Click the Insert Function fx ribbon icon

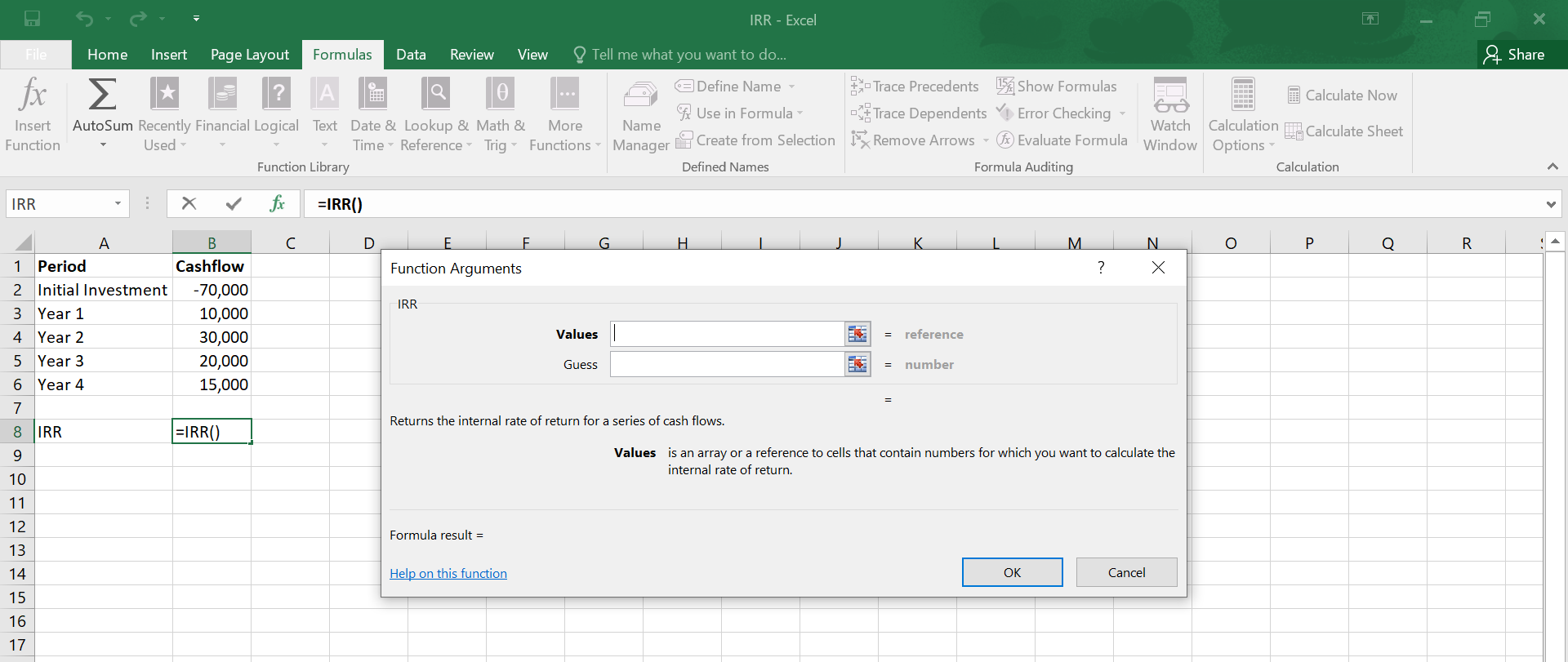point(33,95)
